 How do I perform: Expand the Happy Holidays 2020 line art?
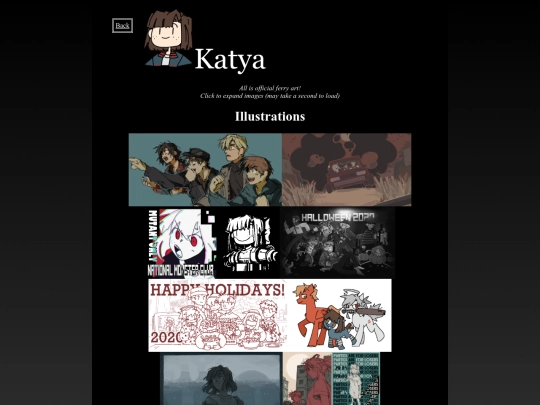coord(218,315)
